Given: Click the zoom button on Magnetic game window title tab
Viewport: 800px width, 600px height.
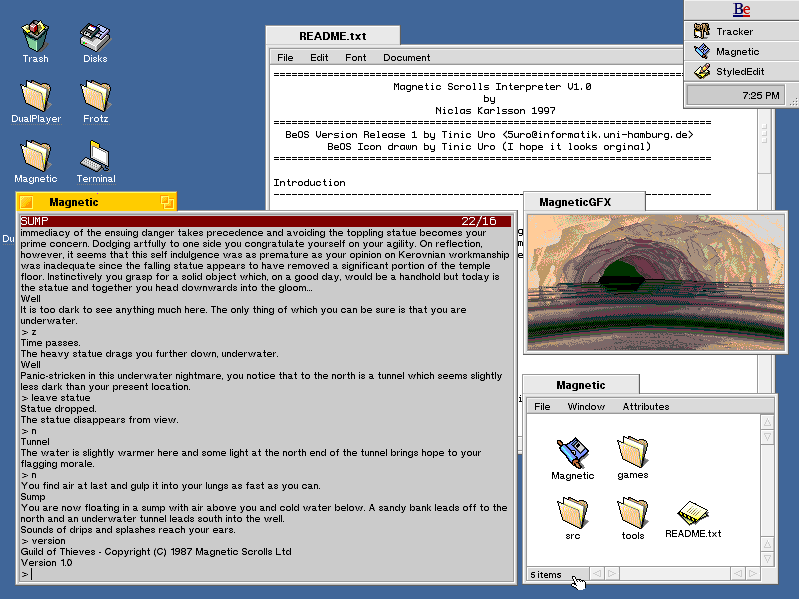Looking at the screenshot, I should click(x=166, y=203).
